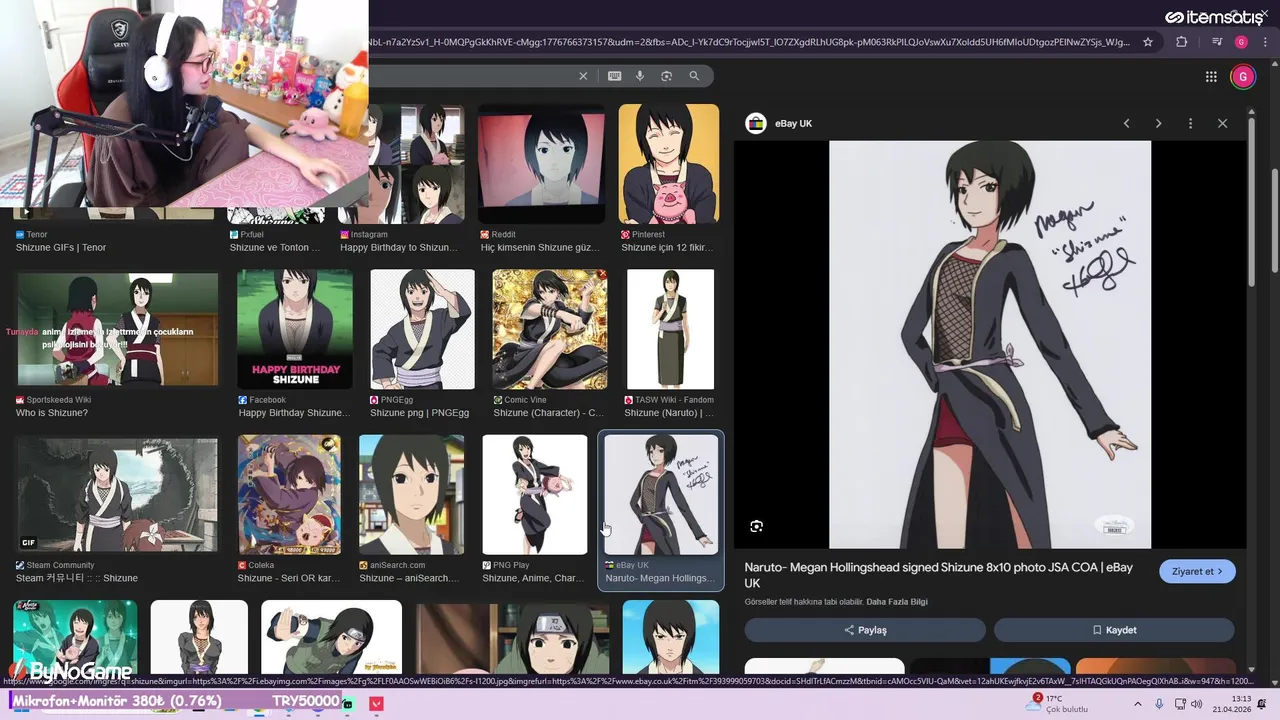Screen dimensions: 1280x720
Task: Open the Chrome three-dot menu
Action: (1264, 42)
